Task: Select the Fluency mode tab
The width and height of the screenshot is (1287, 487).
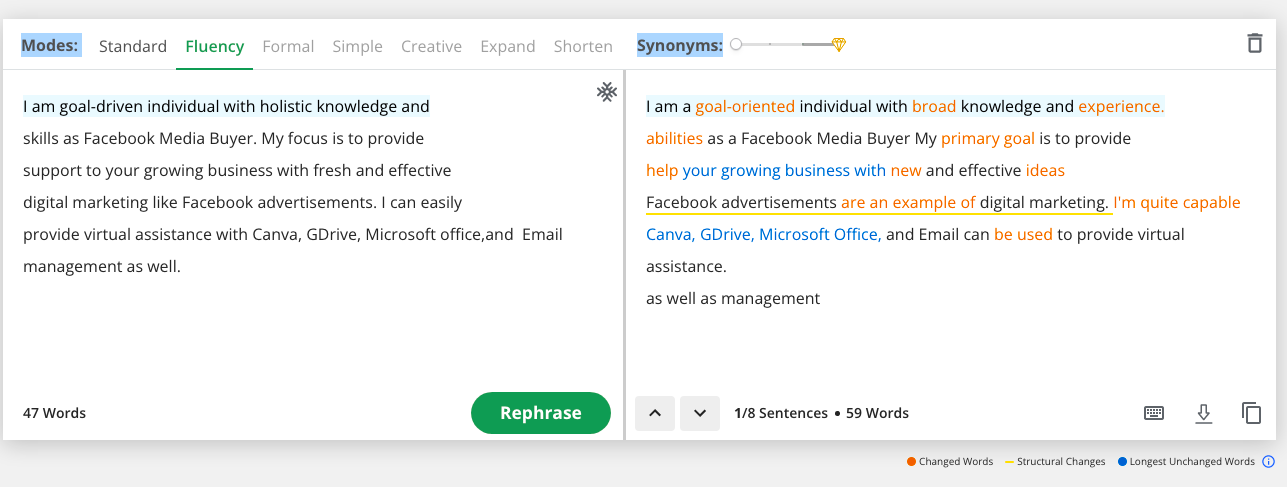Action: tap(215, 46)
